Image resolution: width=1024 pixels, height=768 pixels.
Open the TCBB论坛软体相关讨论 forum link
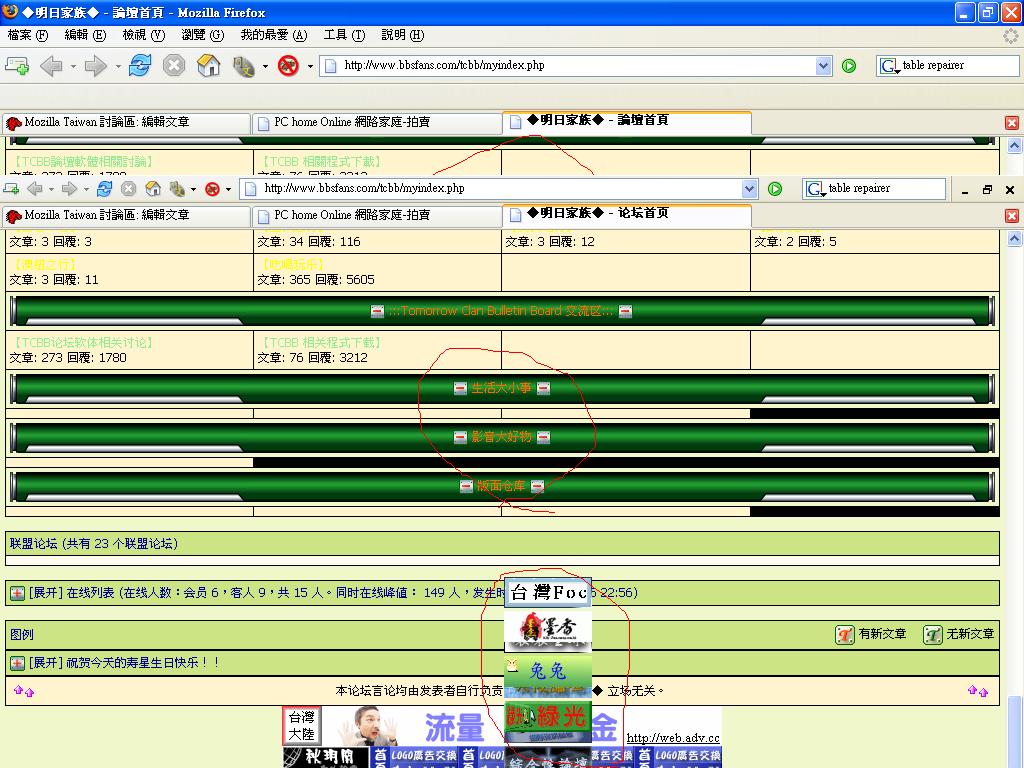pos(82,342)
